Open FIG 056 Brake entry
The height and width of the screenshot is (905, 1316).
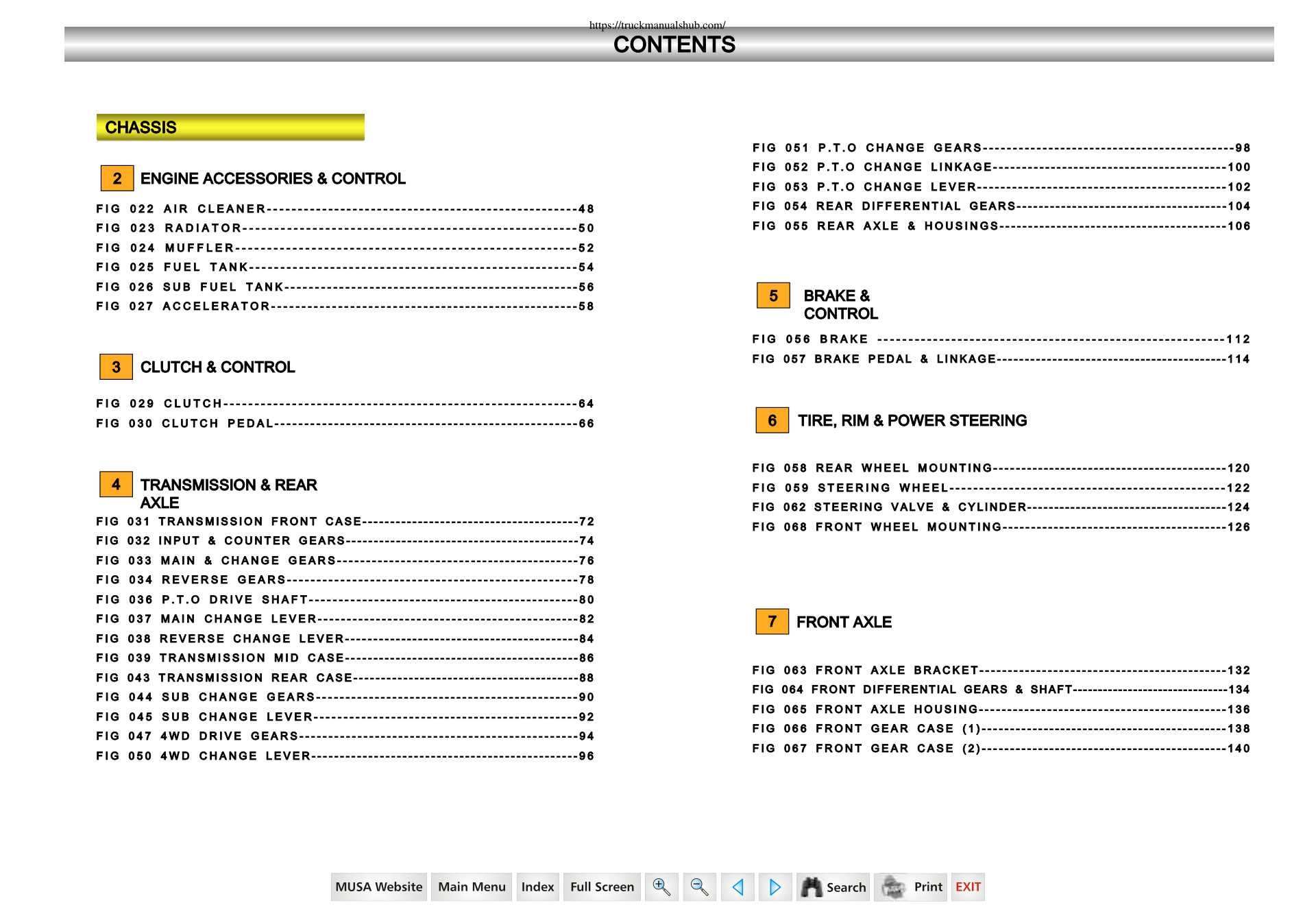[1001, 339]
